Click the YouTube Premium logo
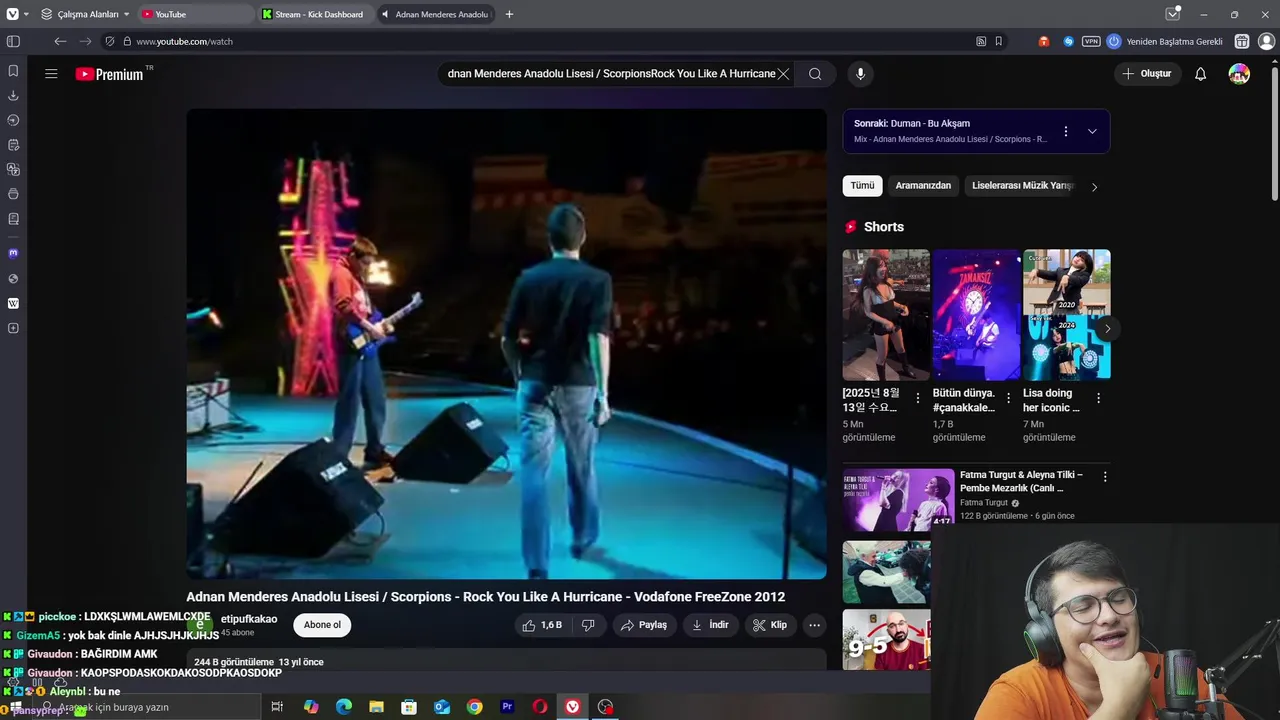The height and width of the screenshot is (720, 1280). pos(109,74)
